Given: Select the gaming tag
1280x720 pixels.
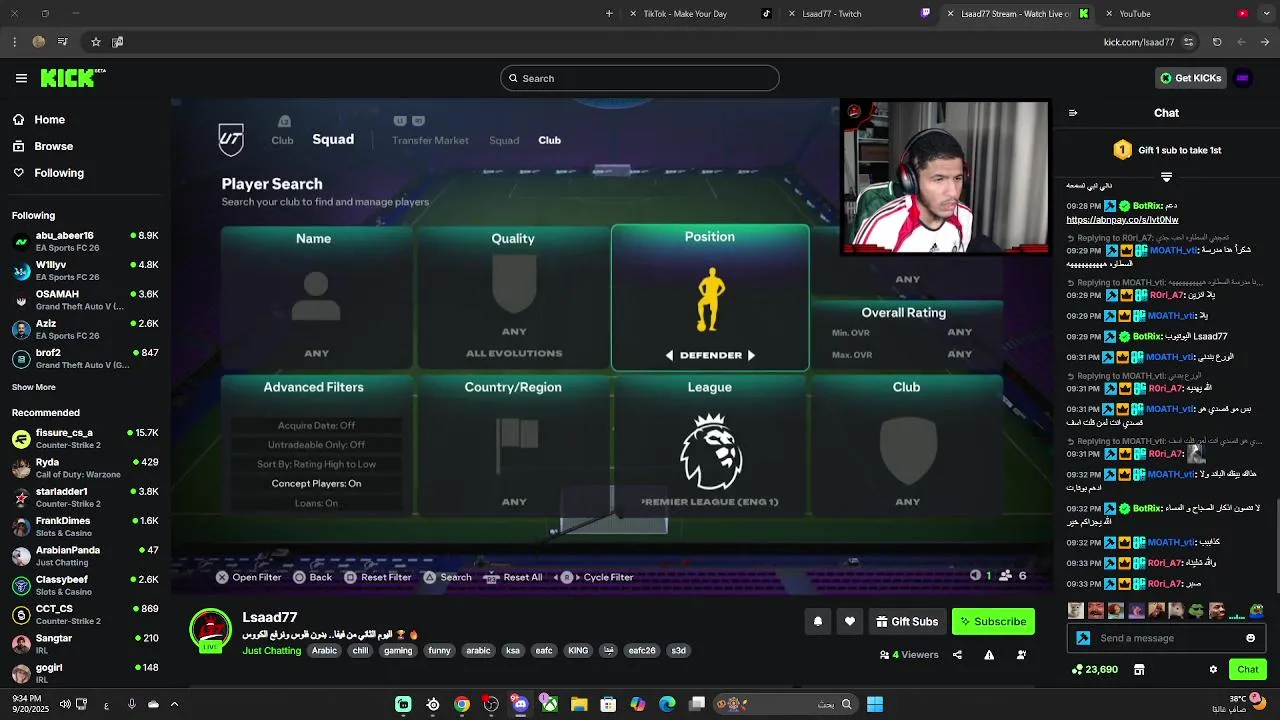Looking at the screenshot, I should coord(398,650).
